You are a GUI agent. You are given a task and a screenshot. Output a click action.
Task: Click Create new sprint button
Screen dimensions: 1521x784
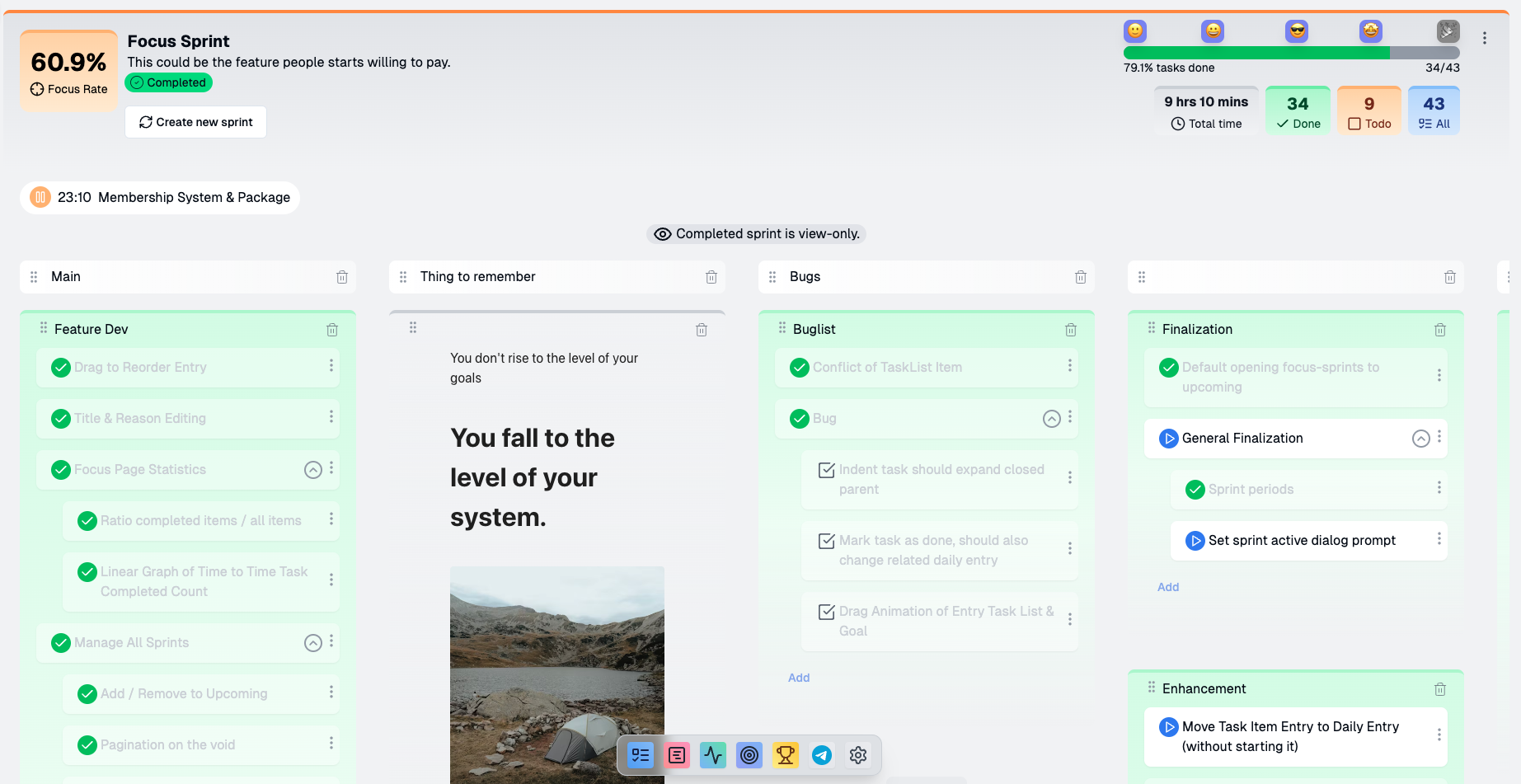coord(196,122)
